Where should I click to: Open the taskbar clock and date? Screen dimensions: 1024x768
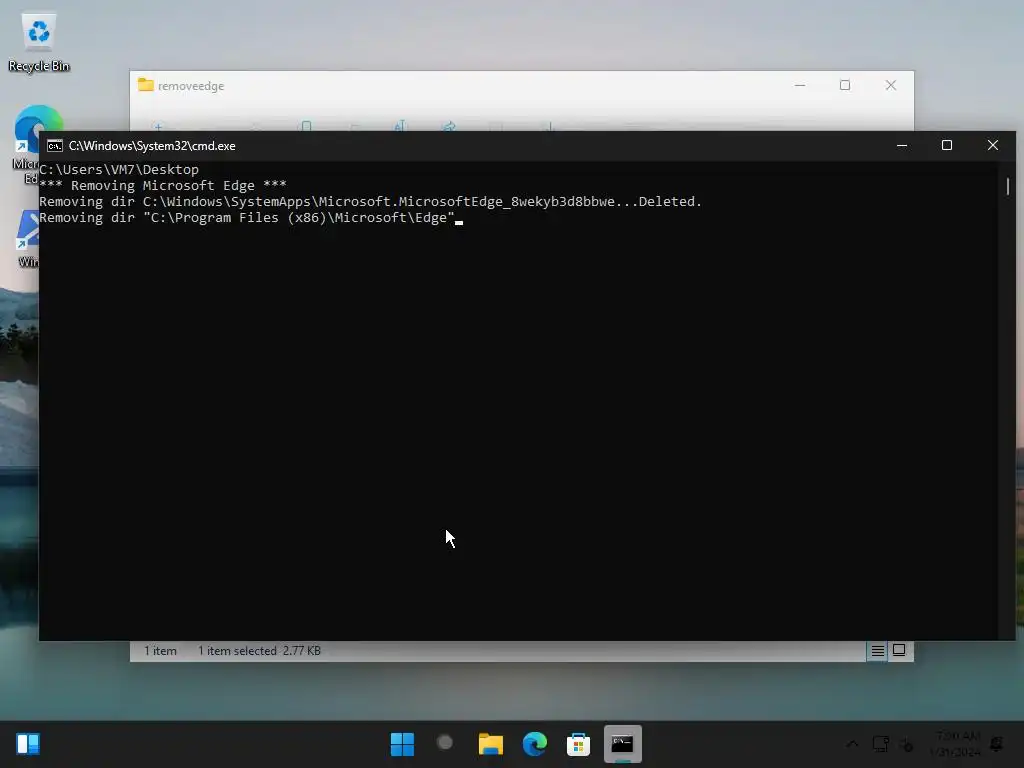pos(955,744)
